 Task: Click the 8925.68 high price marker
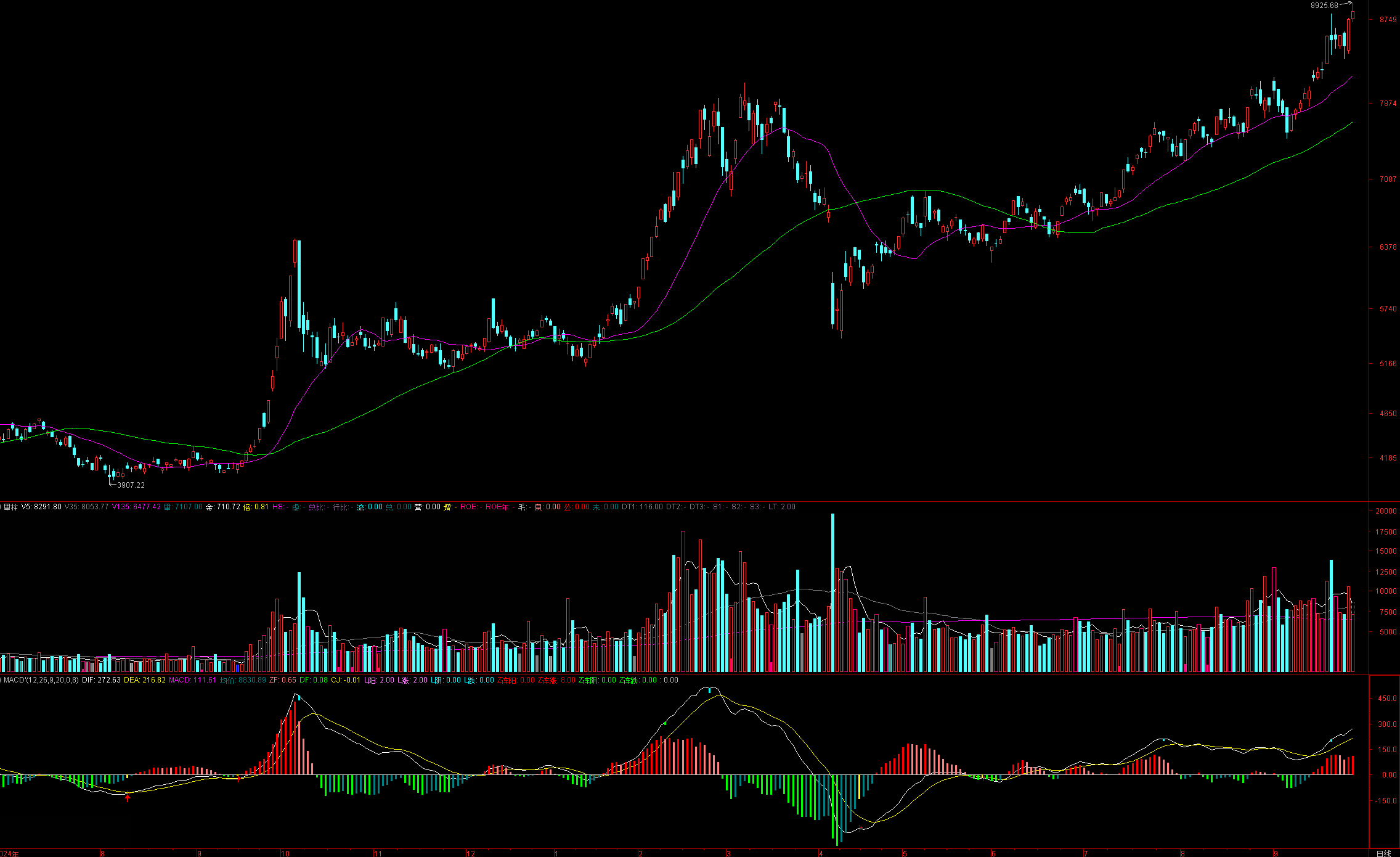click(x=1324, y=6)
